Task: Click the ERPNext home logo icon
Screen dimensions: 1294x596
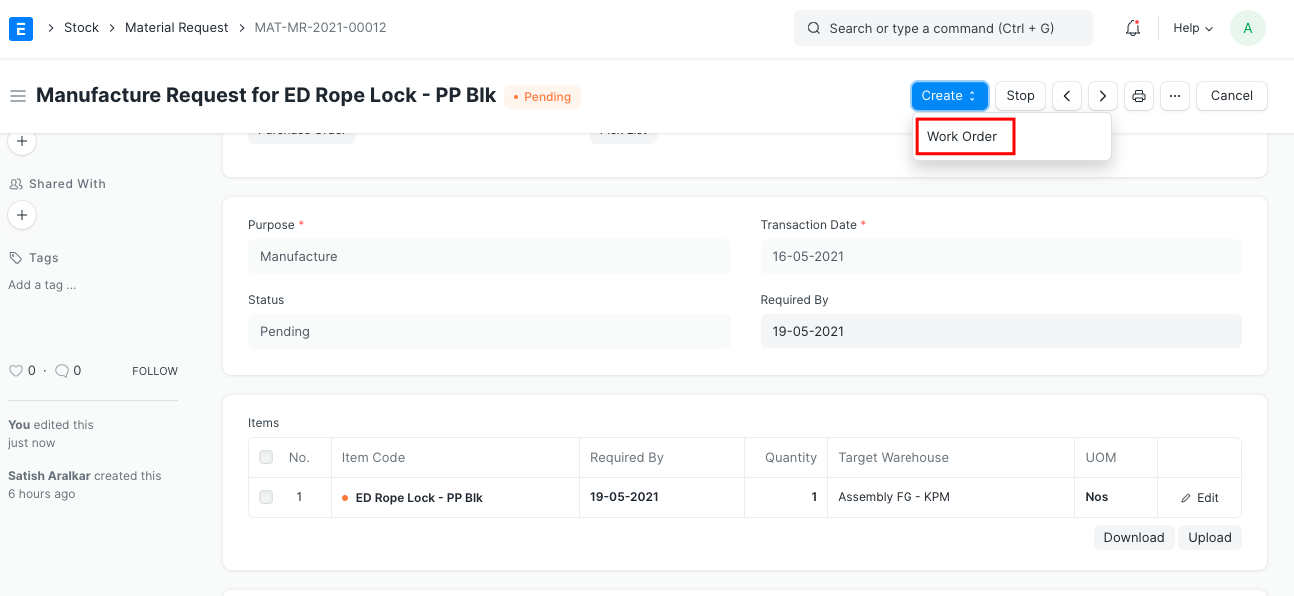Action: [x=20, y=28]
